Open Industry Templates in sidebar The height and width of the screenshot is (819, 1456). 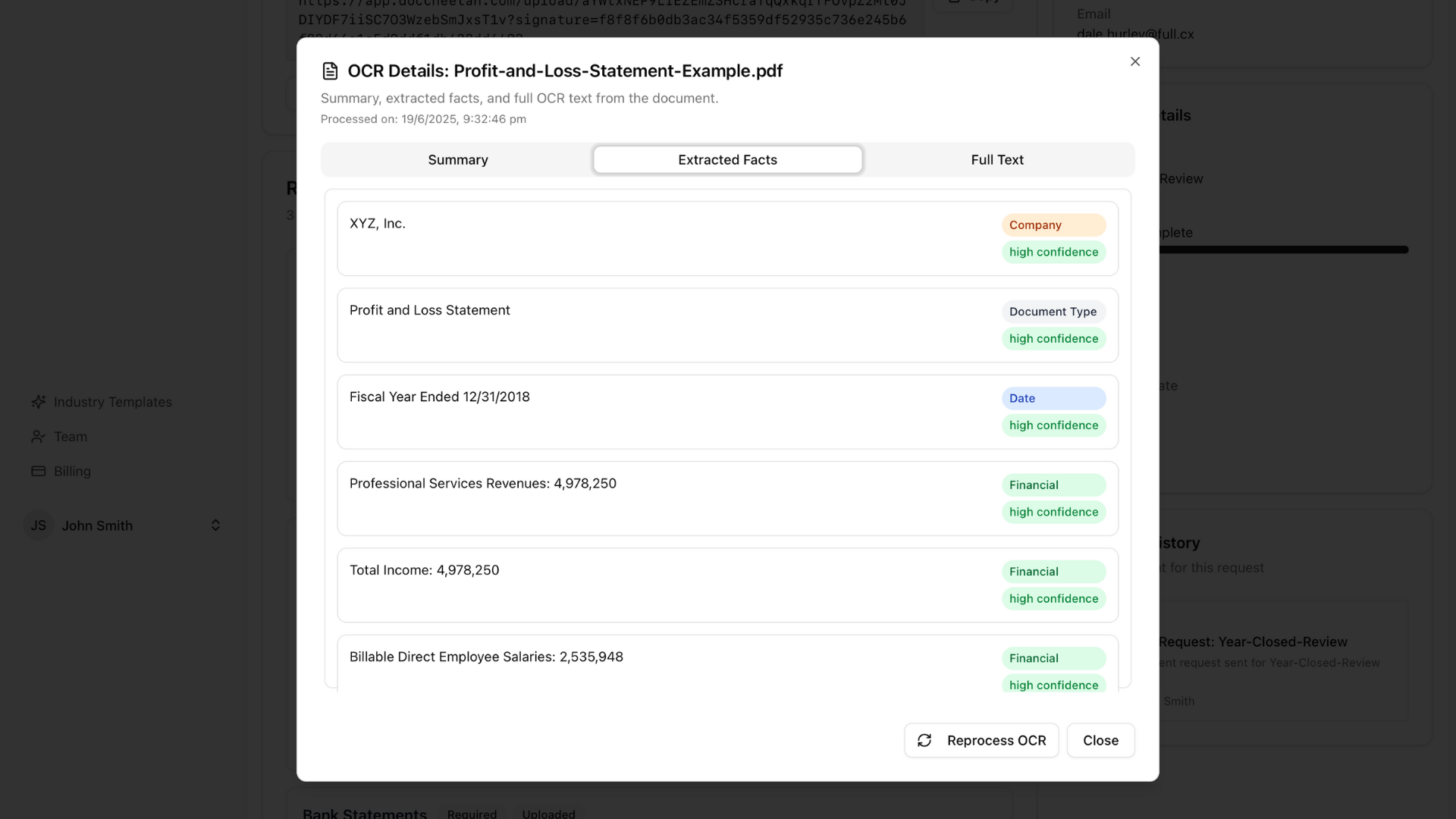[113, 402]
